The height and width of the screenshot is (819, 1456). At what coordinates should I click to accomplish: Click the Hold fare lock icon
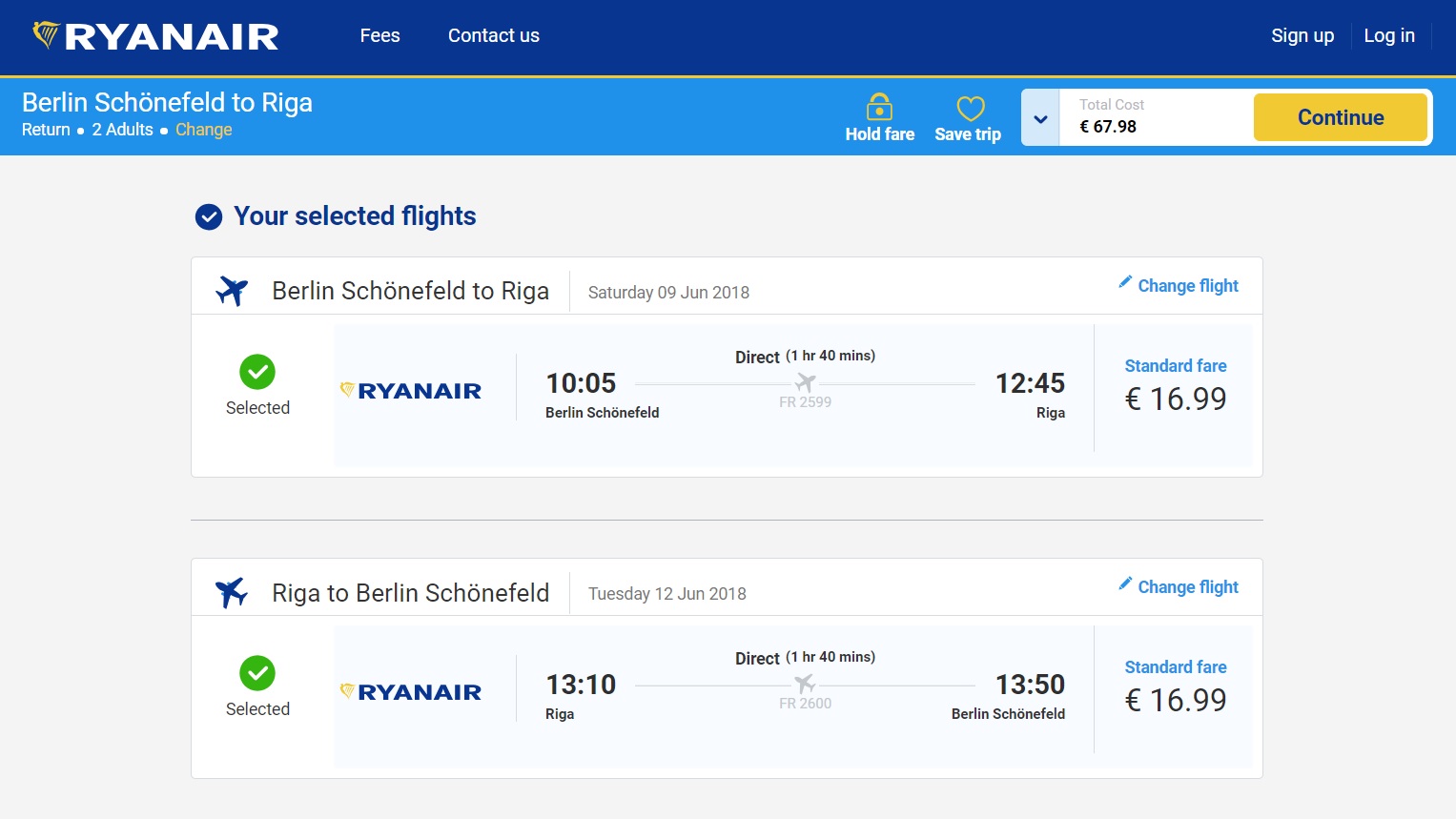pyautogui.click(x=879, y=107)
